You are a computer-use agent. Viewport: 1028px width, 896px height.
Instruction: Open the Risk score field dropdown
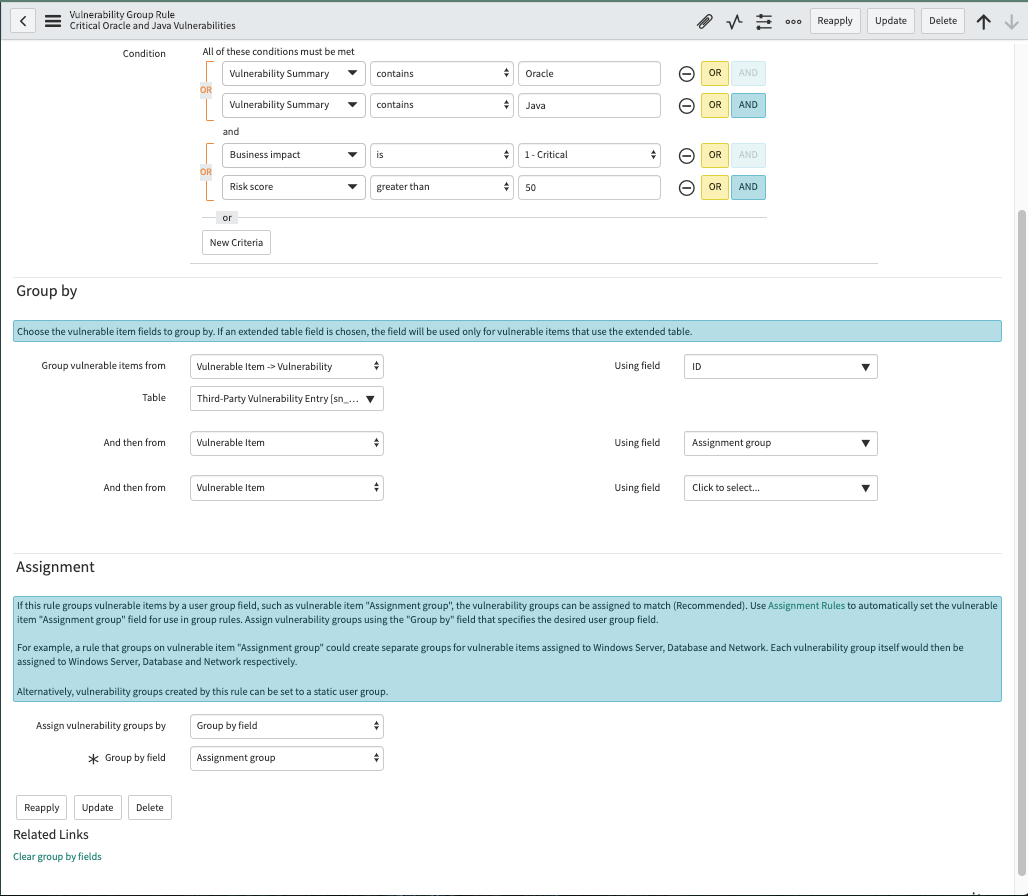coord(293,187)
